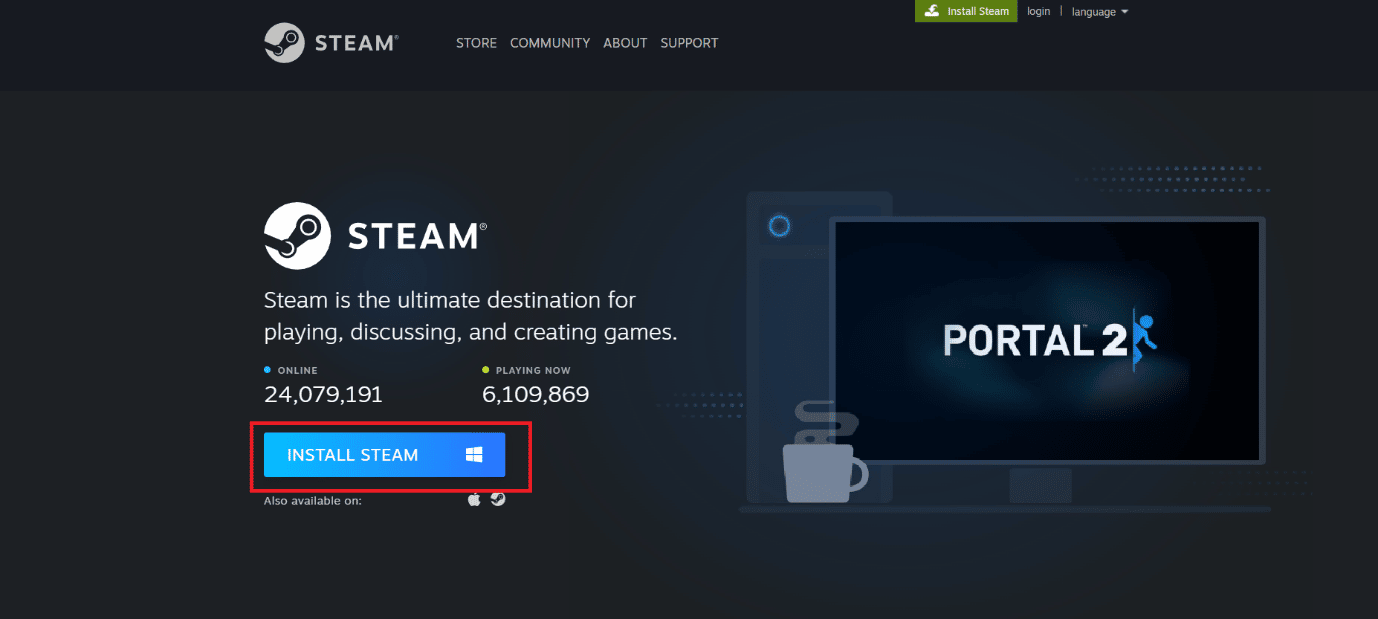Click the blue ONLINE status indicator dot

click(x=266, y=369)
